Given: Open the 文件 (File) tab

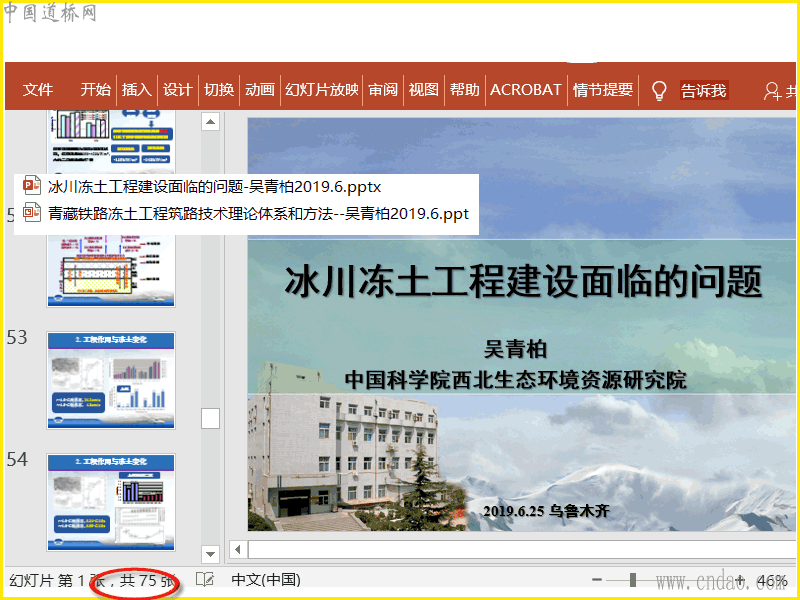Looking at the screenshot, I should pos(38,90).
